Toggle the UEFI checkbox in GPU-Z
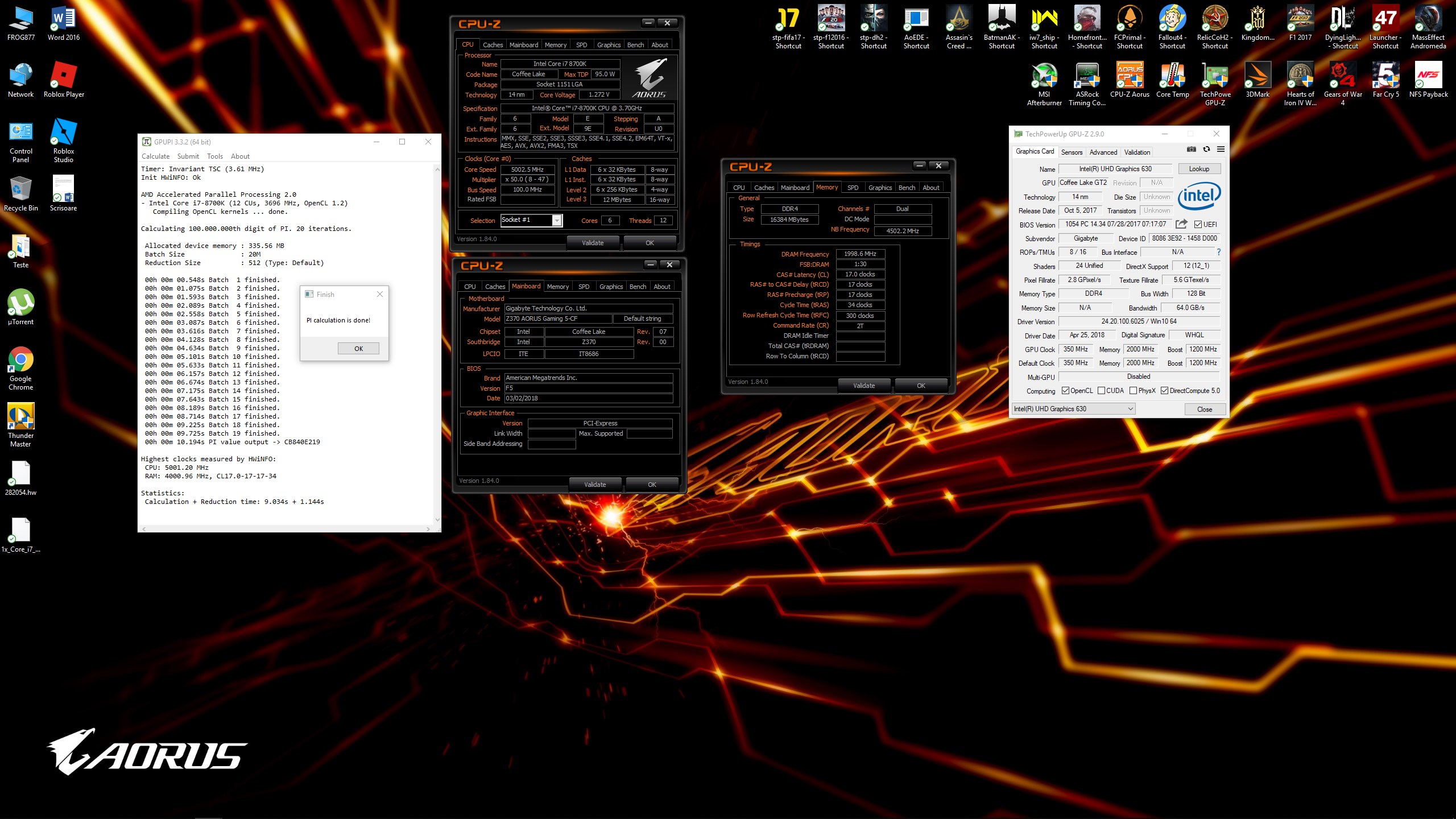Image resolution: width=1456 pixels, height=819 pixels. tap(1198, 224)
